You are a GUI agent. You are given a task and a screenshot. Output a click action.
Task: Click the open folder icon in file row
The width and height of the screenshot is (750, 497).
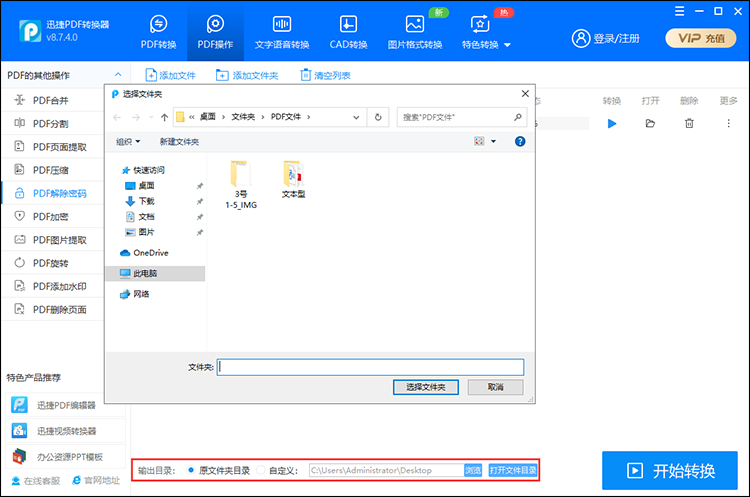pos(650,124)
